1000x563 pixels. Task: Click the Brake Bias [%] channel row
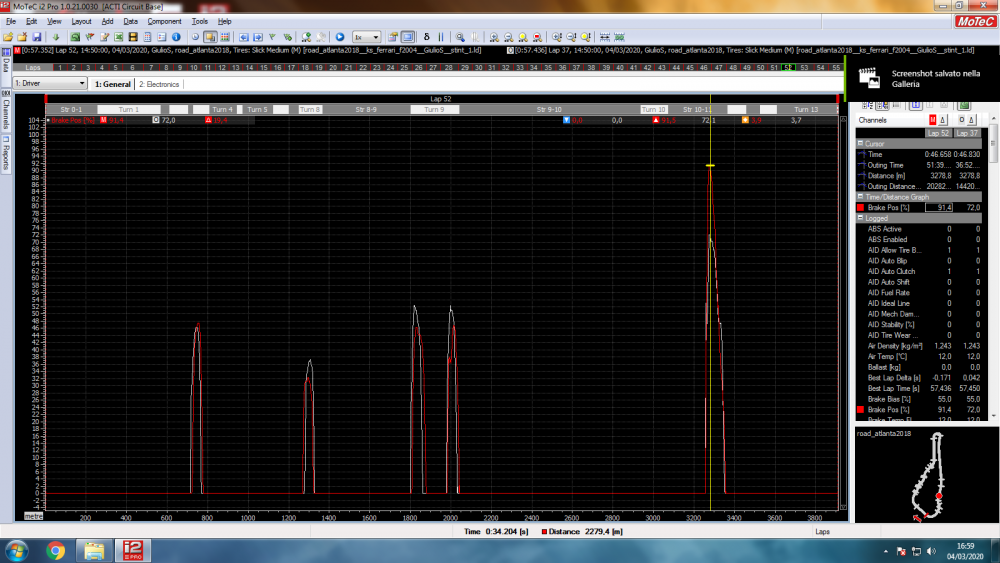(x=918, y=399)
